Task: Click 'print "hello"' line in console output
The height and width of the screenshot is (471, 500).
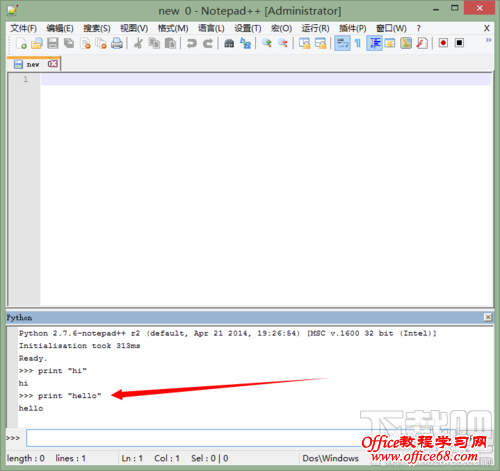Action: point(60,396)
